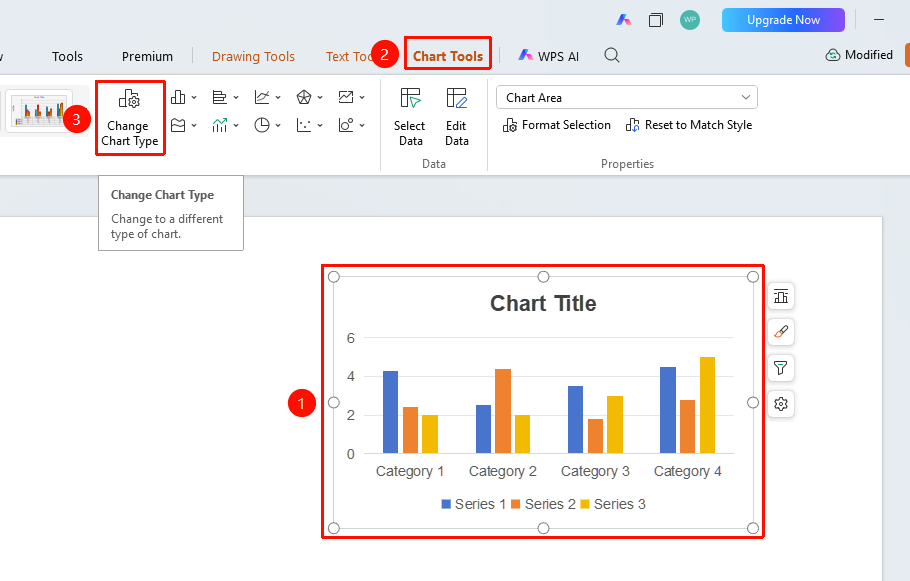Click the yellow Series 3 legend swatch

pos(585,504)
